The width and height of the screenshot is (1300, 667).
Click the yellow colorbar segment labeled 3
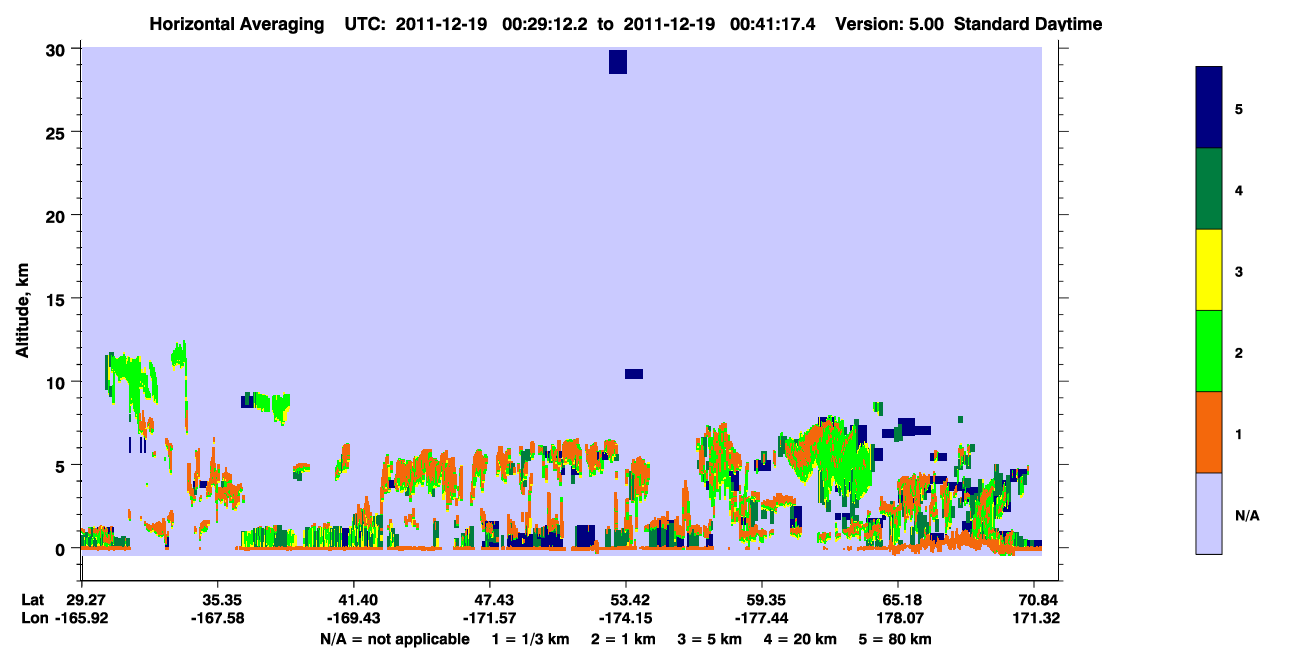pos(1209,270)
